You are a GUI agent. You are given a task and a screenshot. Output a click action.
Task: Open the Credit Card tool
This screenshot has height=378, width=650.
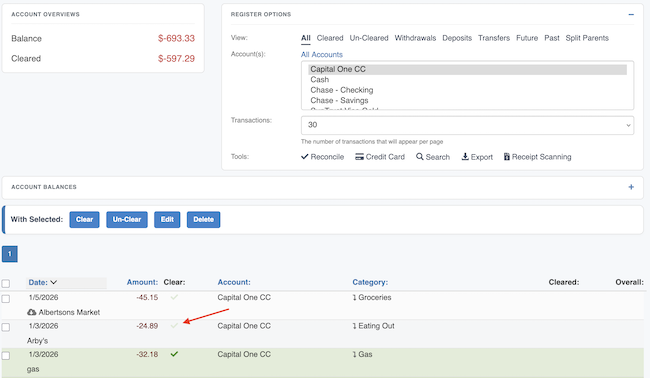(x=380, y=157)
